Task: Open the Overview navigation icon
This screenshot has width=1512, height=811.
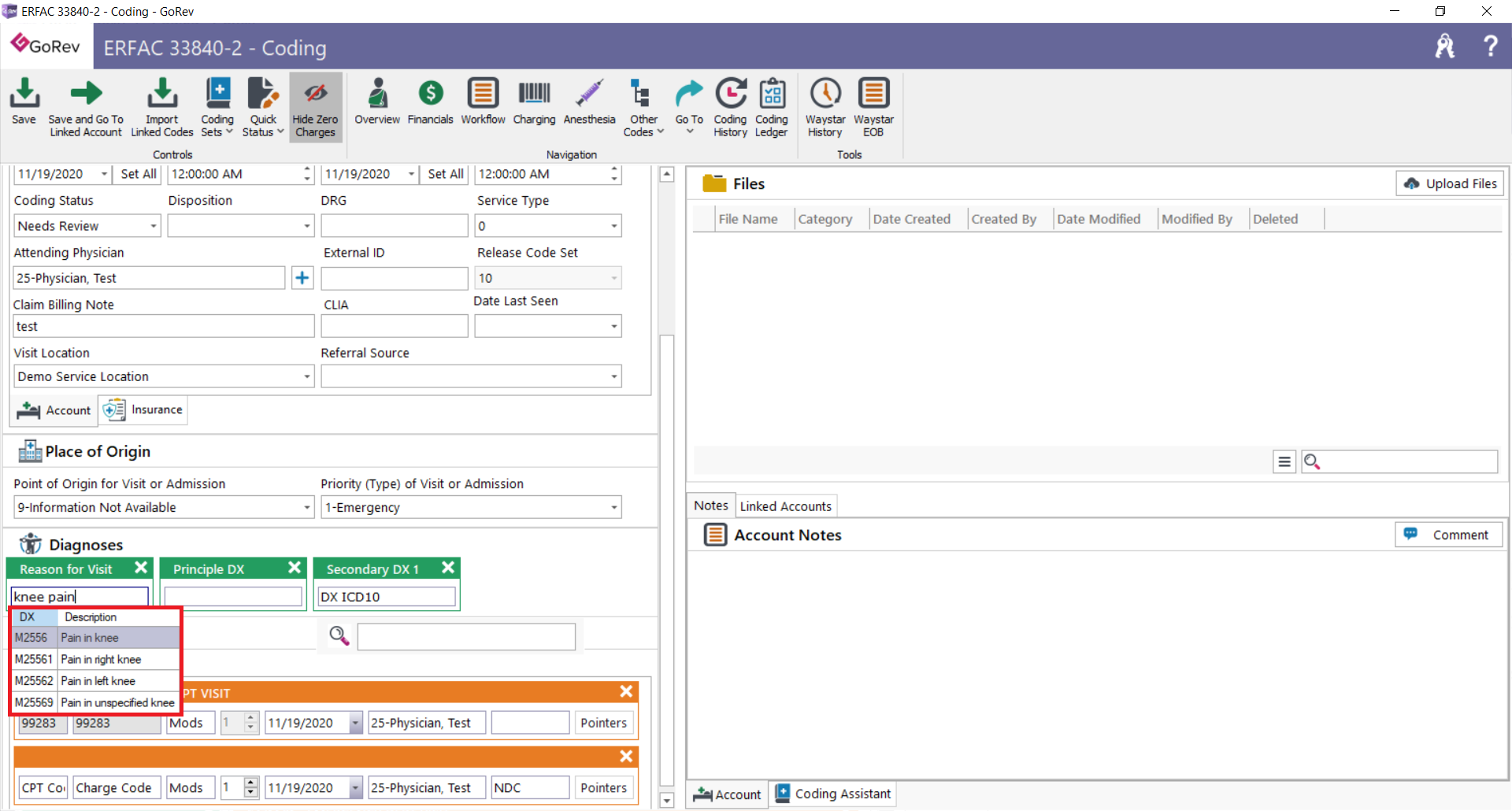Action: pos(377,102)
